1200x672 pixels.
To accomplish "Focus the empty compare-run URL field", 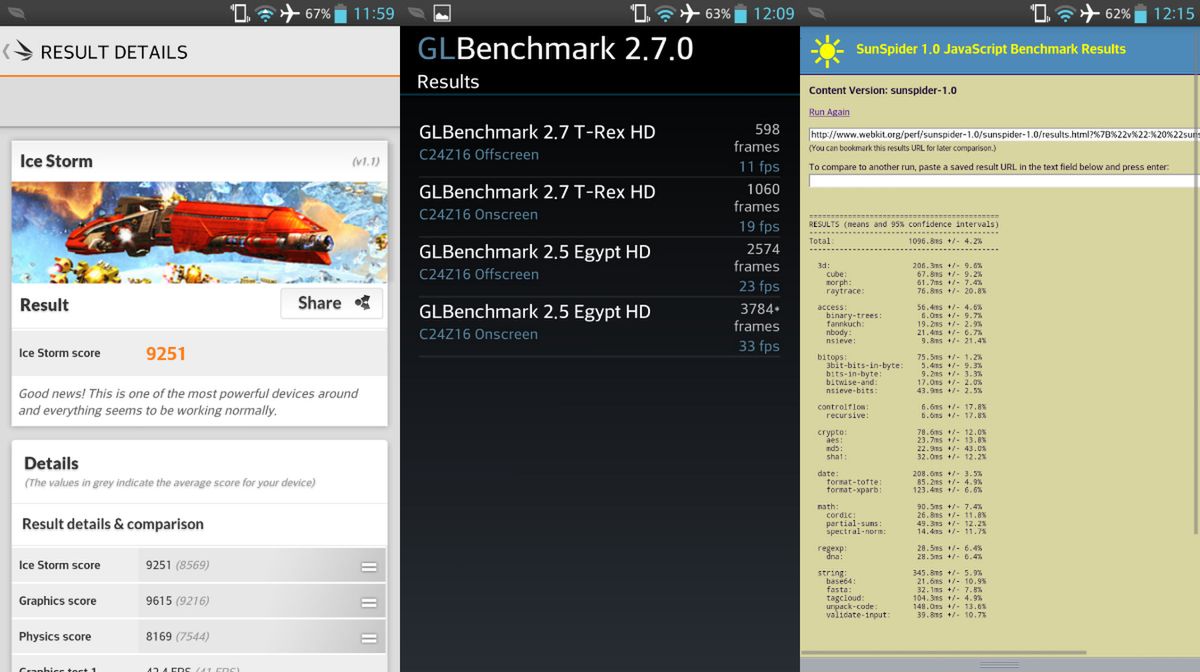I will tap(1004, 181).
